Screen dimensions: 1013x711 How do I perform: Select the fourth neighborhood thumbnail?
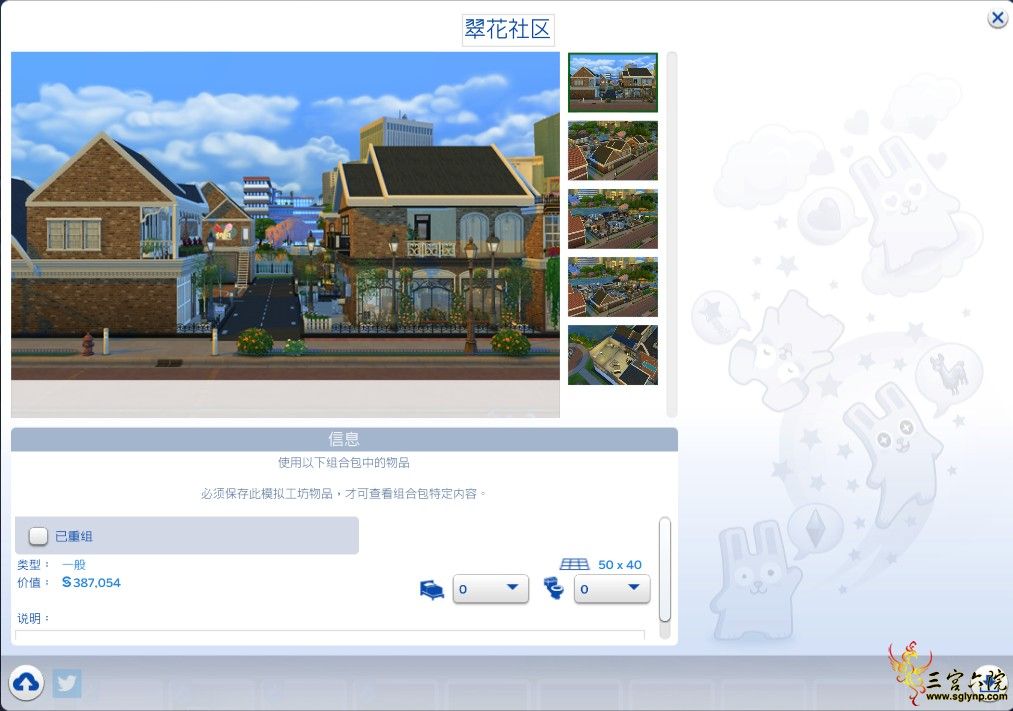click(612, 287)
